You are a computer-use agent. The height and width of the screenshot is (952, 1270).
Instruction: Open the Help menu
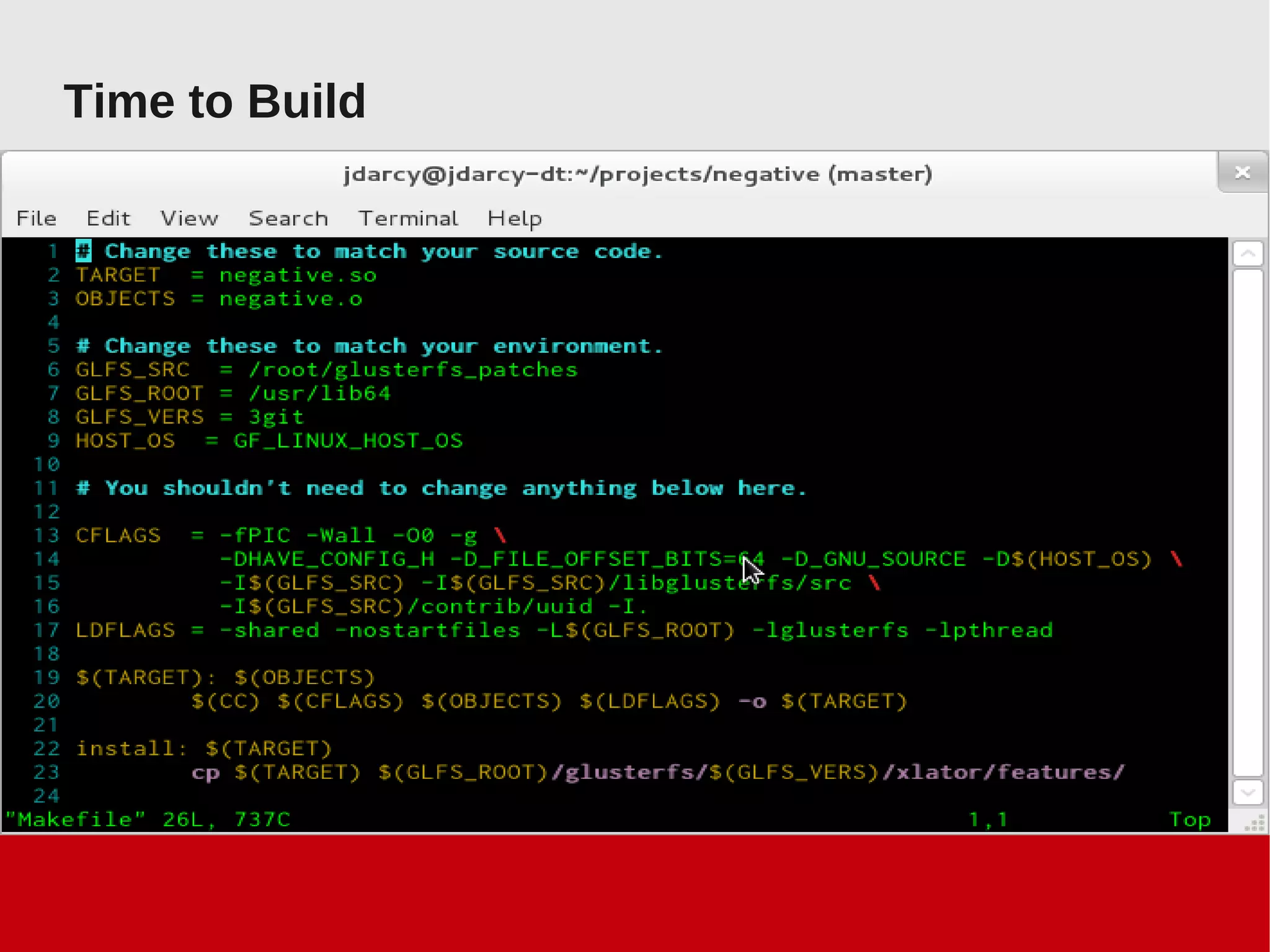click(x=515, y=220)
